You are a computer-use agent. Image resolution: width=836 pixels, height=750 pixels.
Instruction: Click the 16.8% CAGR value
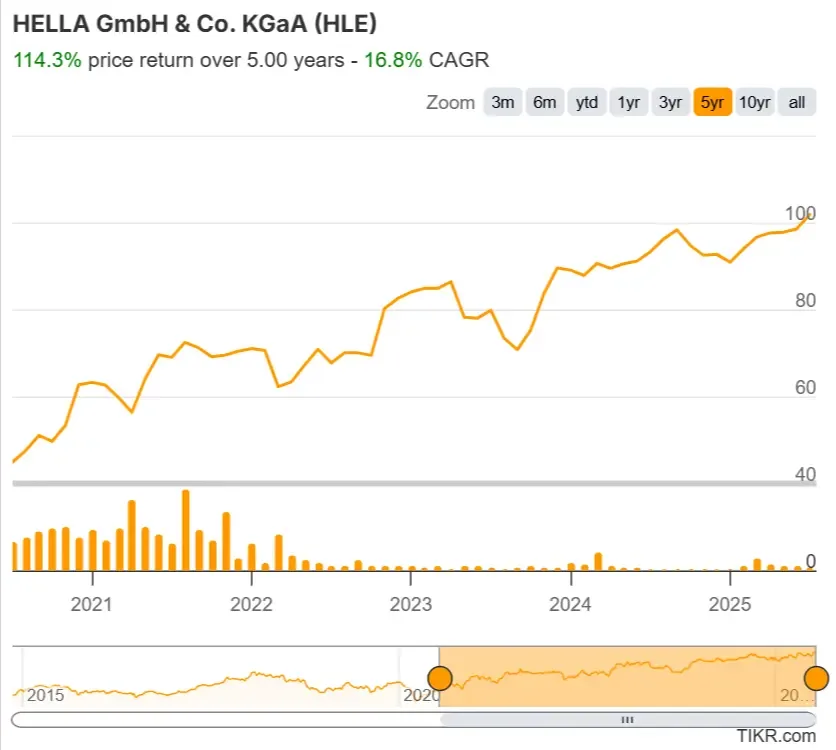(x=393, y=60)
